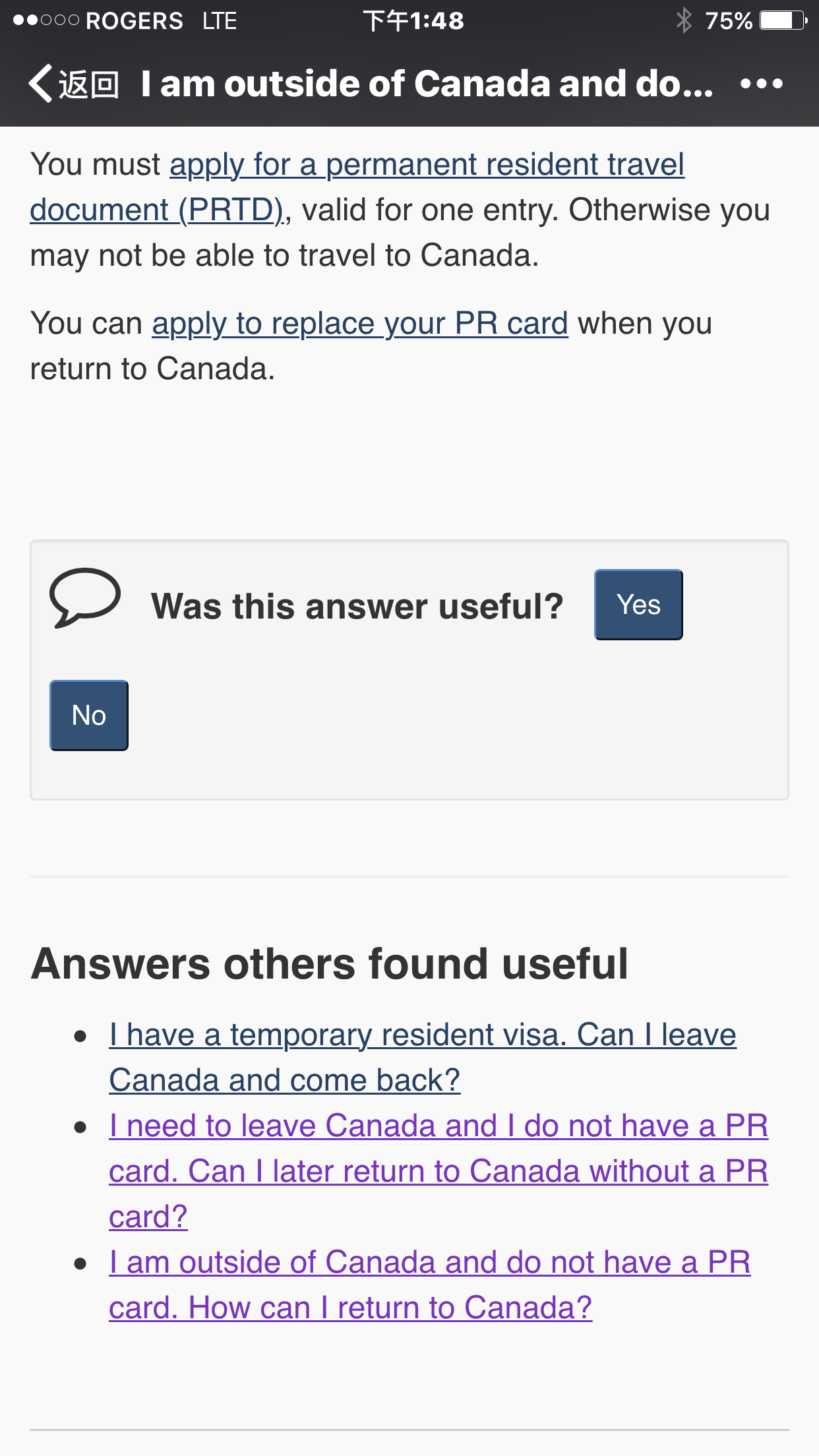
Task: Click the Yes button for useful answer
Action: click(638, 605)
